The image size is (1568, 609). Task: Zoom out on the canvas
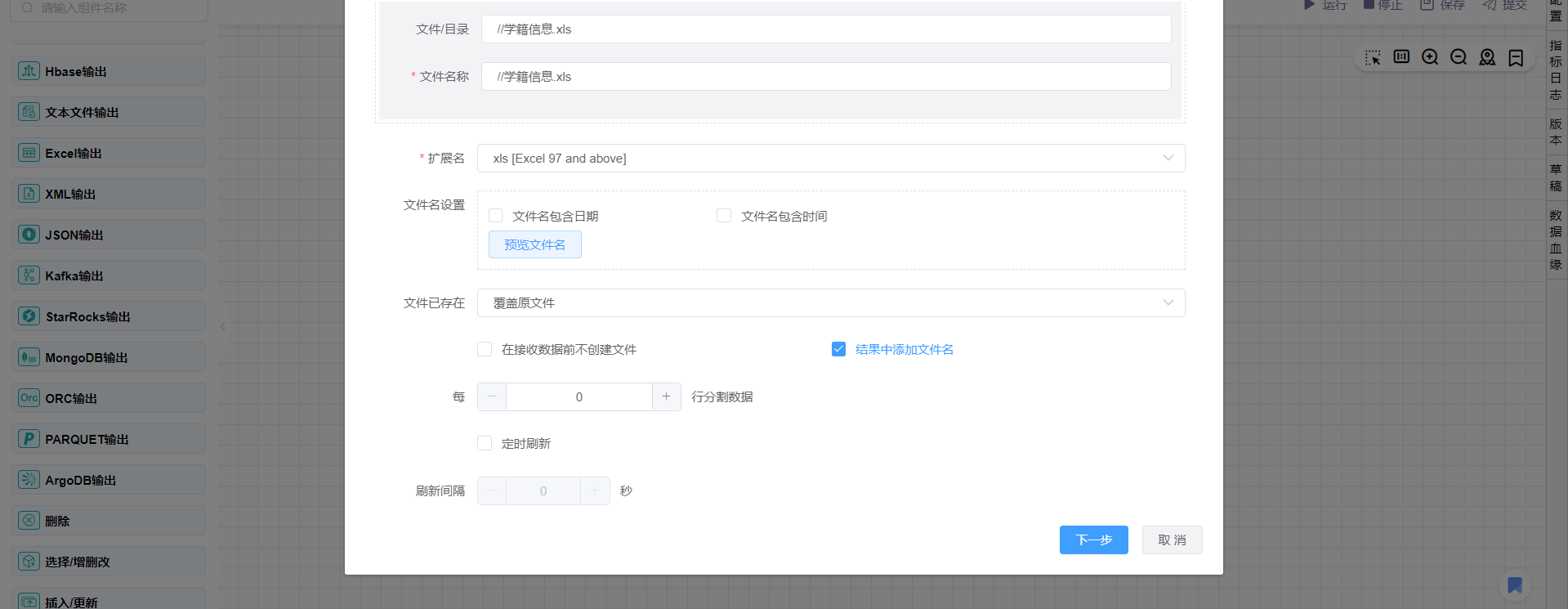pyautogui.click(x=1459, y=57)
